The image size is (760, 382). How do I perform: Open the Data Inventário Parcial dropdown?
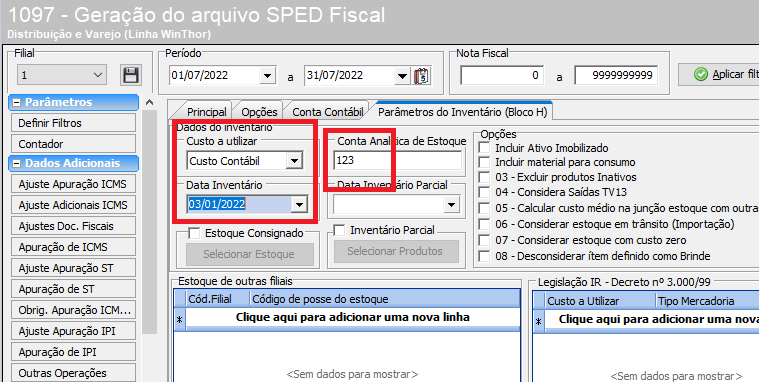pyautogui.click(x=452, y=205)
